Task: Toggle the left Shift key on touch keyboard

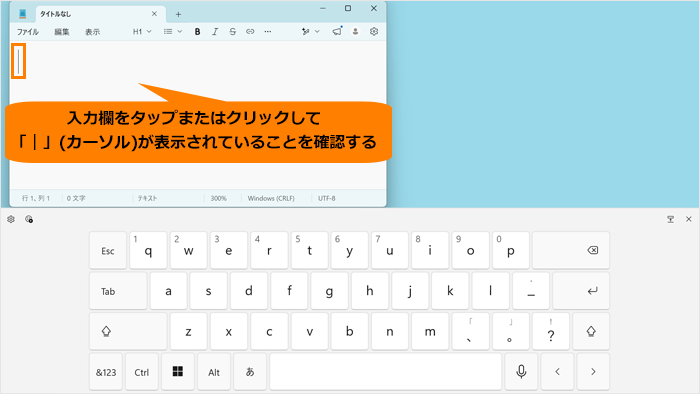Action: pyautogui.click(x=128, y=332)
